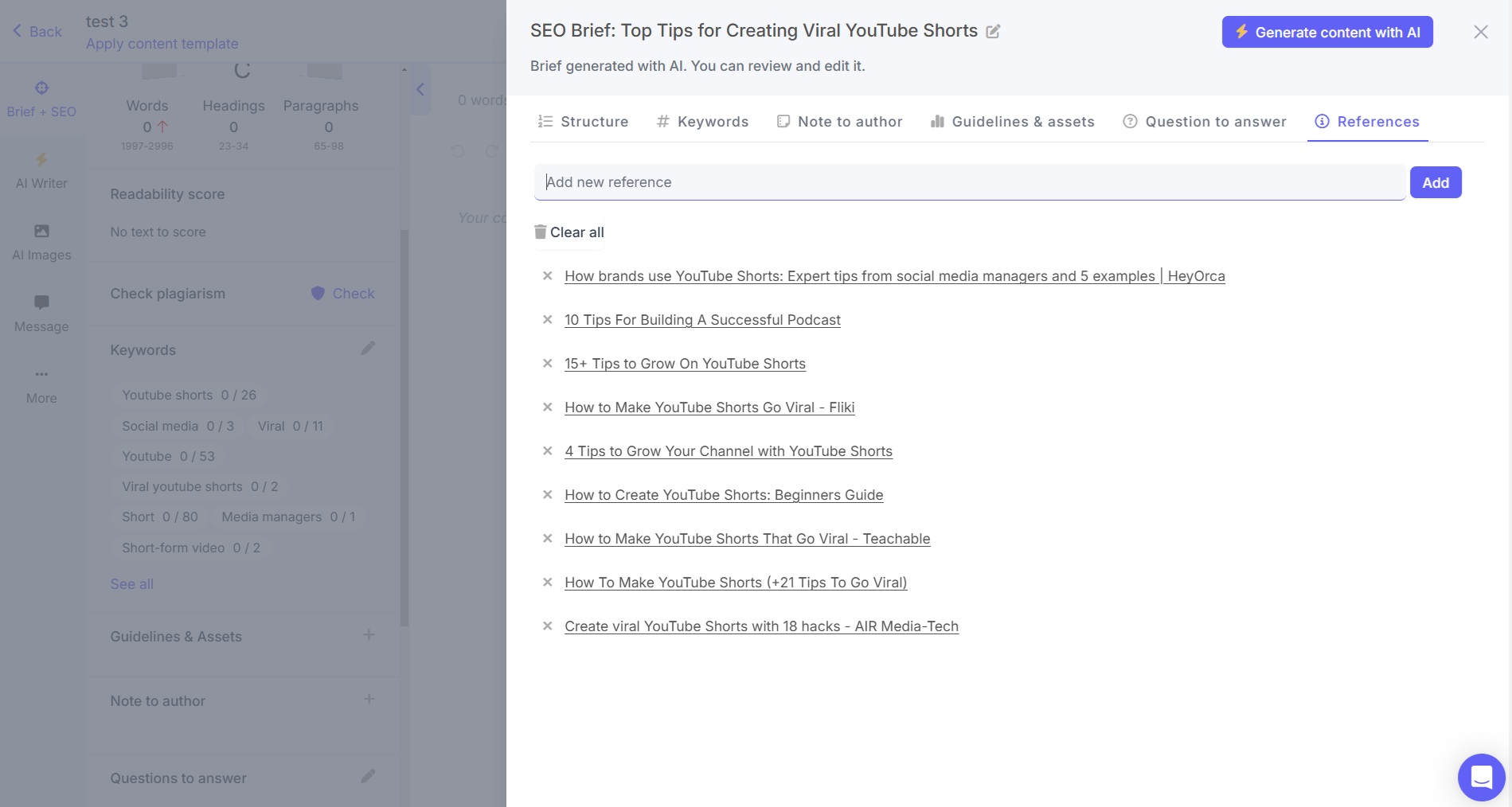Screen dimensions: 1512x807
Task: Click Generate content with AI button
Action: click(x=1327, y=32)
